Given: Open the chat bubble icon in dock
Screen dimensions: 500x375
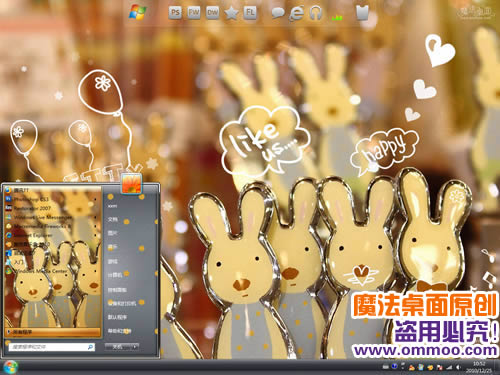Looking at the screenshot, I should tap(278, 13).
